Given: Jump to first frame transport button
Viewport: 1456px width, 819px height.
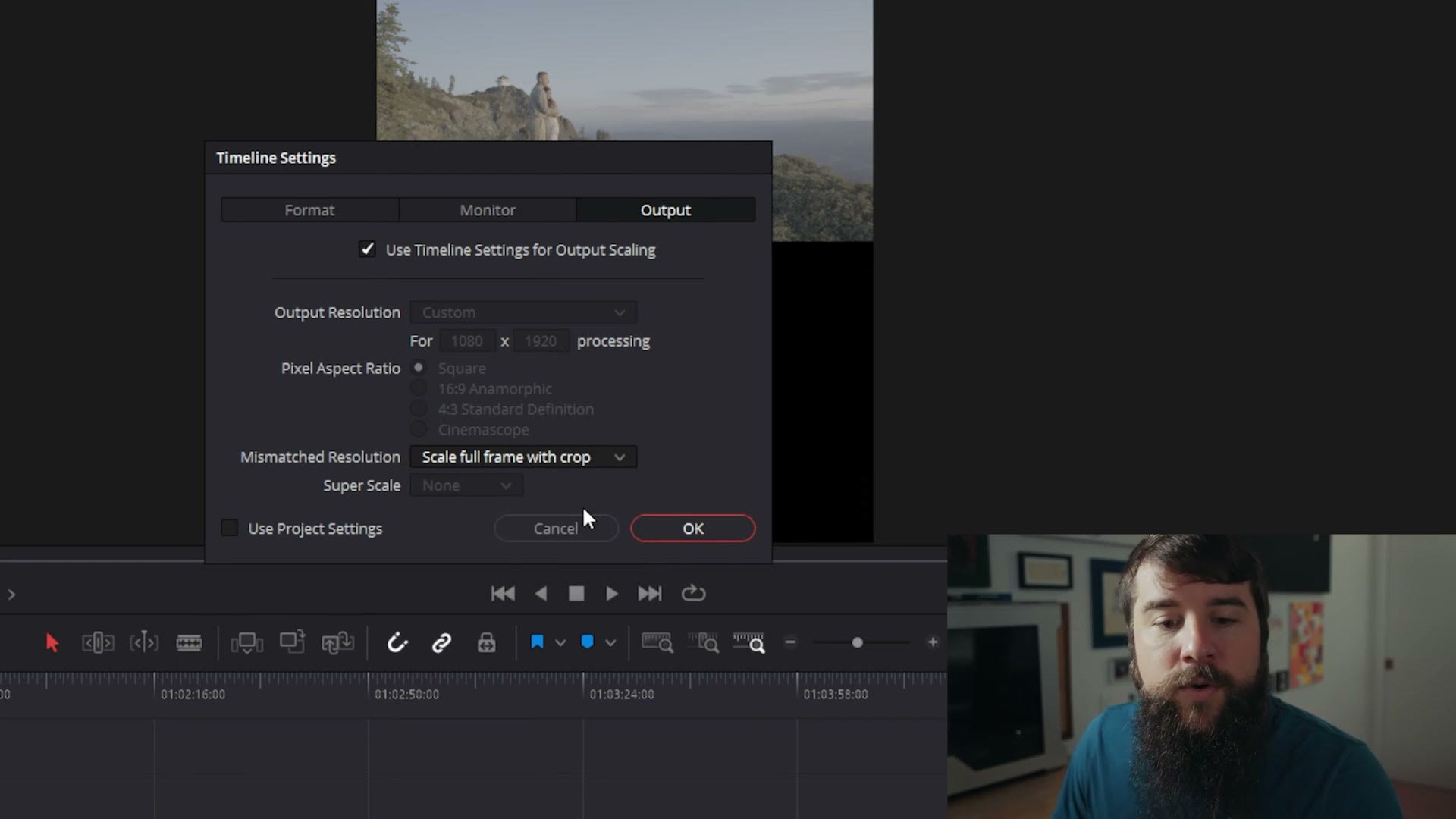Looking at the screenshot, I should click(x=503, y=594).
